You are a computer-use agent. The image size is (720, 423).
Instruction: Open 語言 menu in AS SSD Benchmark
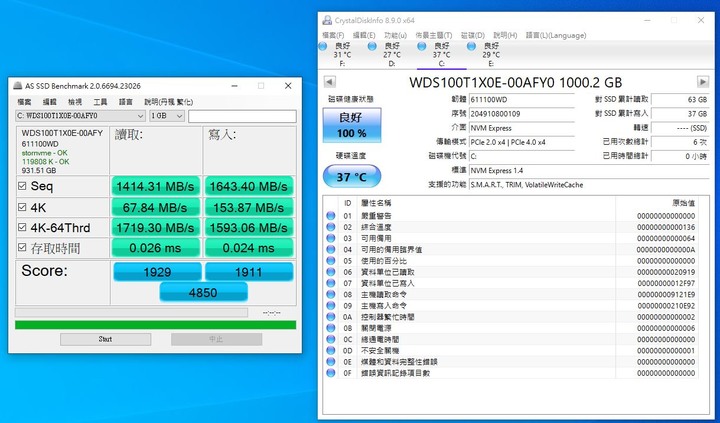[125, 102]
